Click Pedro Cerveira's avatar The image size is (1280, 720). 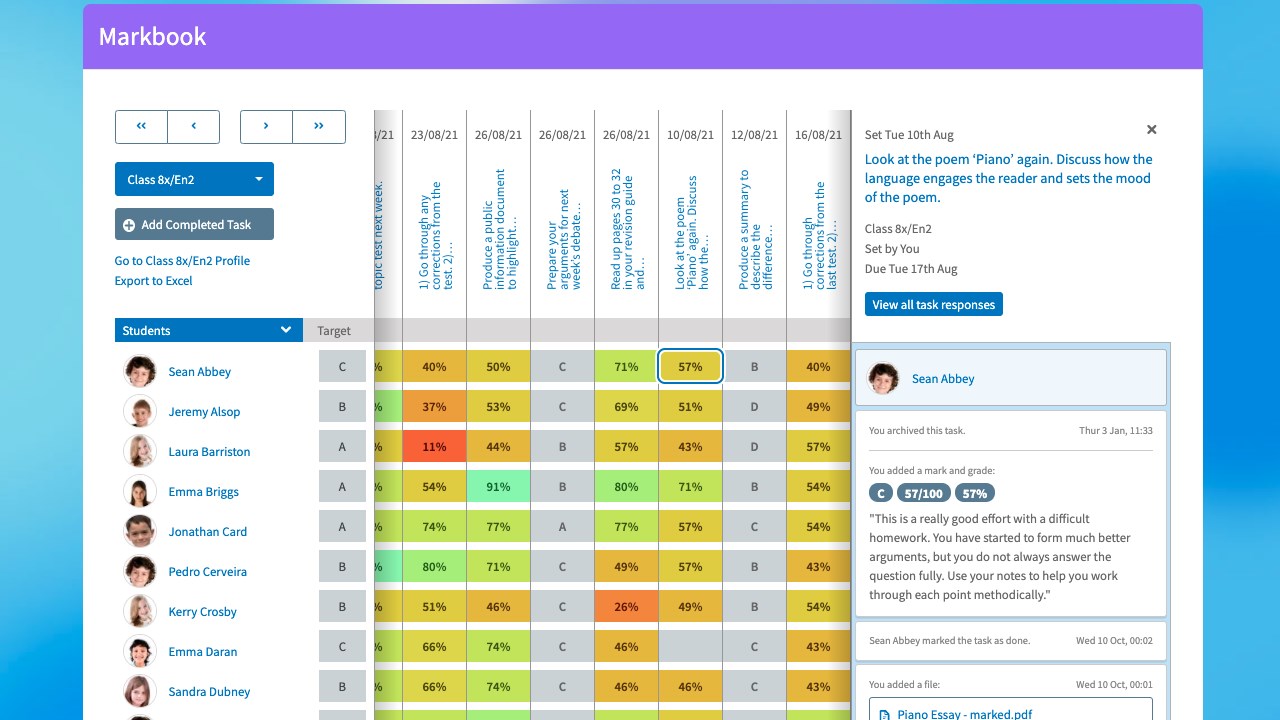tap(140, 571)
